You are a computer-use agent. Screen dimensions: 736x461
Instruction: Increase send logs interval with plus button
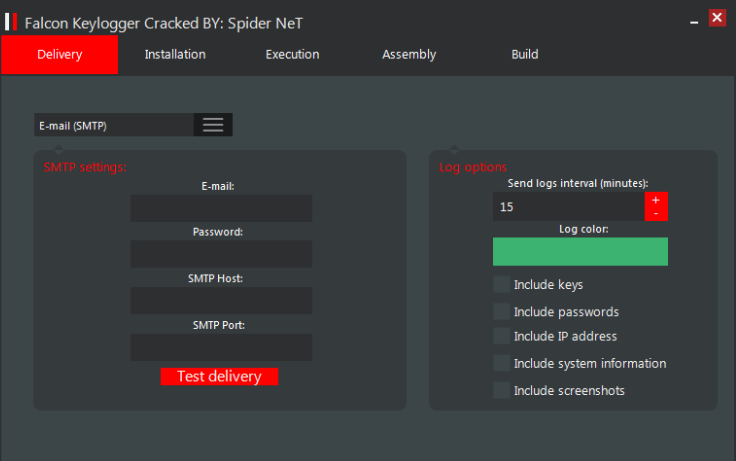656,200
